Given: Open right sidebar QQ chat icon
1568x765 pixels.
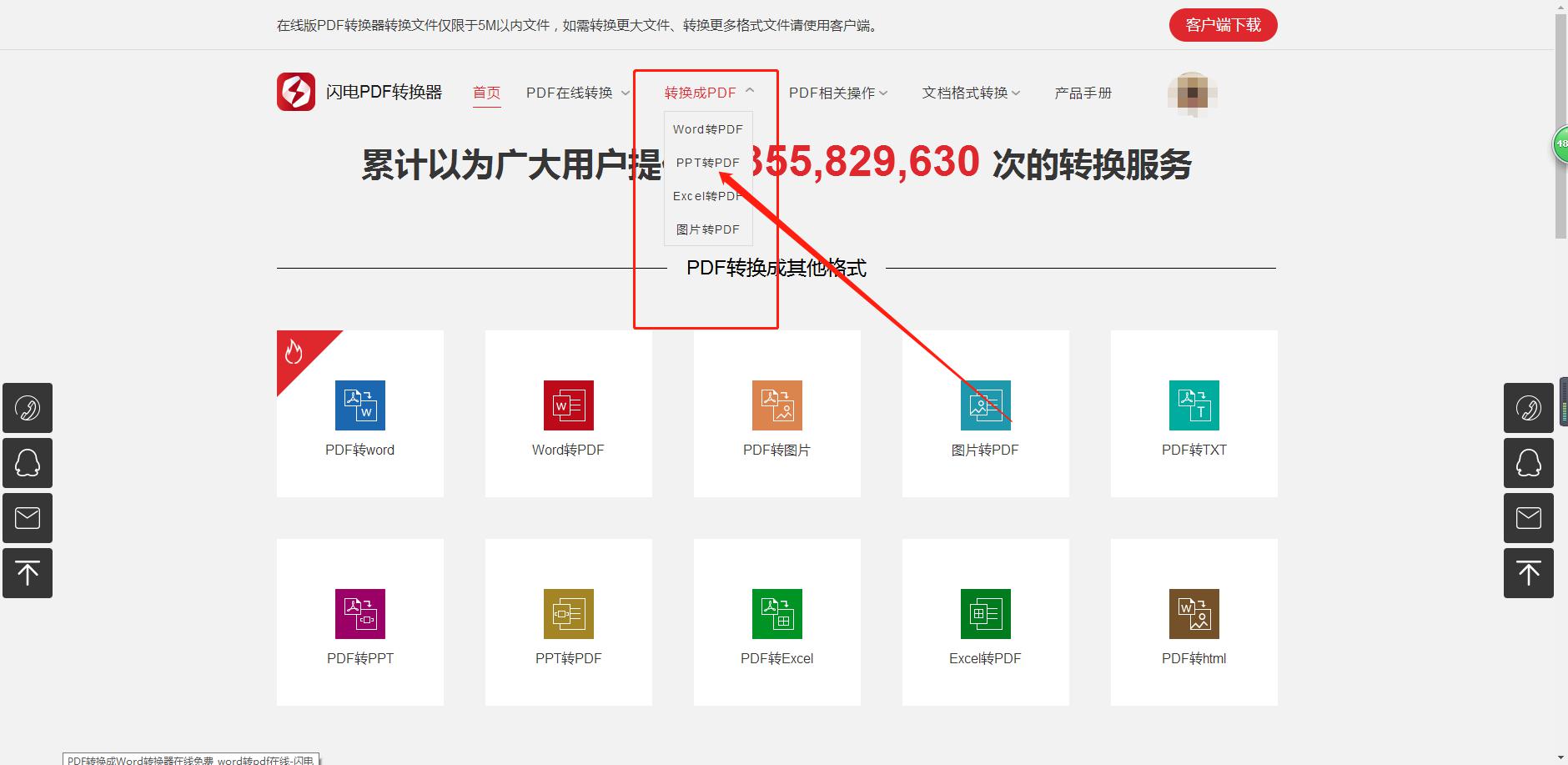Looking at the screenshot, I should [1528, 463].
